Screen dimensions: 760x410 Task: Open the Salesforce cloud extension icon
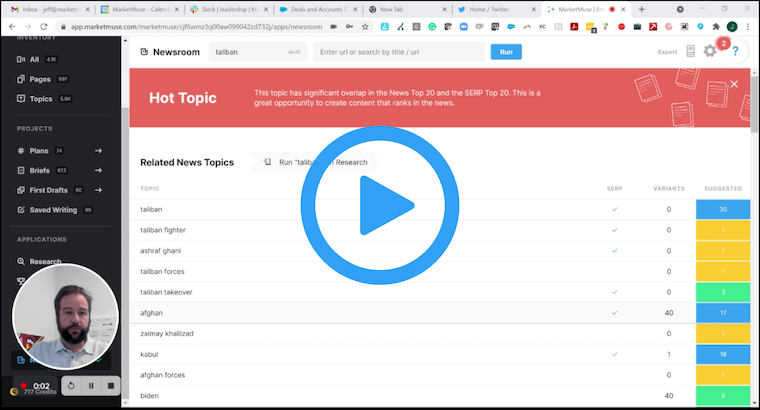pos(511,27)
